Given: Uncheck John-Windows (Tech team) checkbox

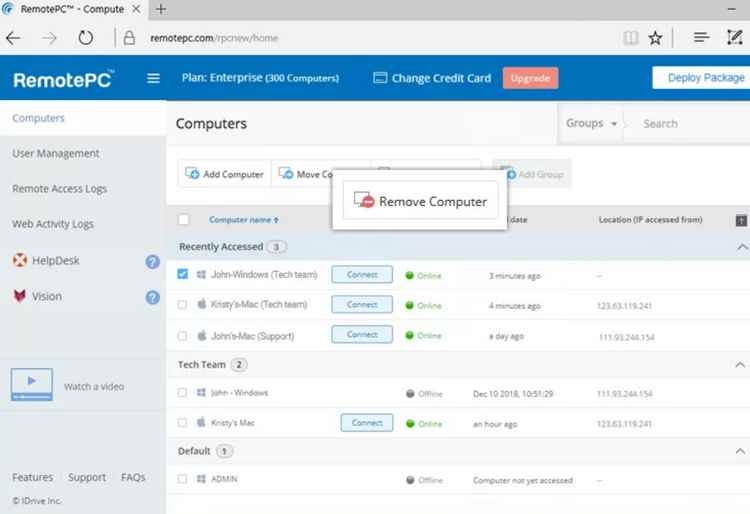Looking at the screenshot, I should pos(182,274).
